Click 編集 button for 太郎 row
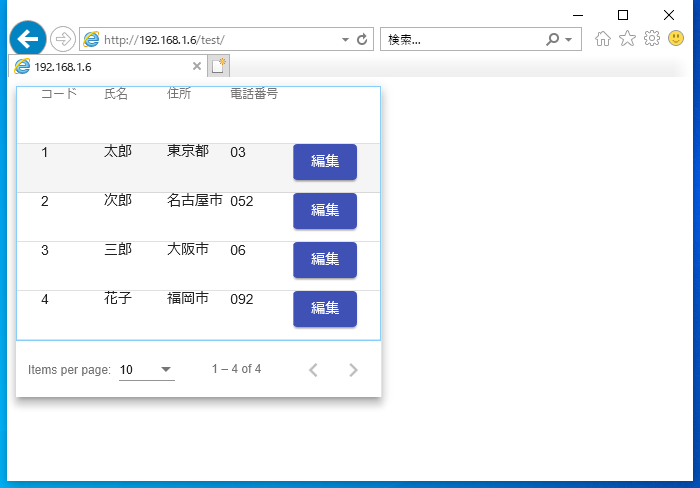The image size is (700, 488). click(325, 162)
